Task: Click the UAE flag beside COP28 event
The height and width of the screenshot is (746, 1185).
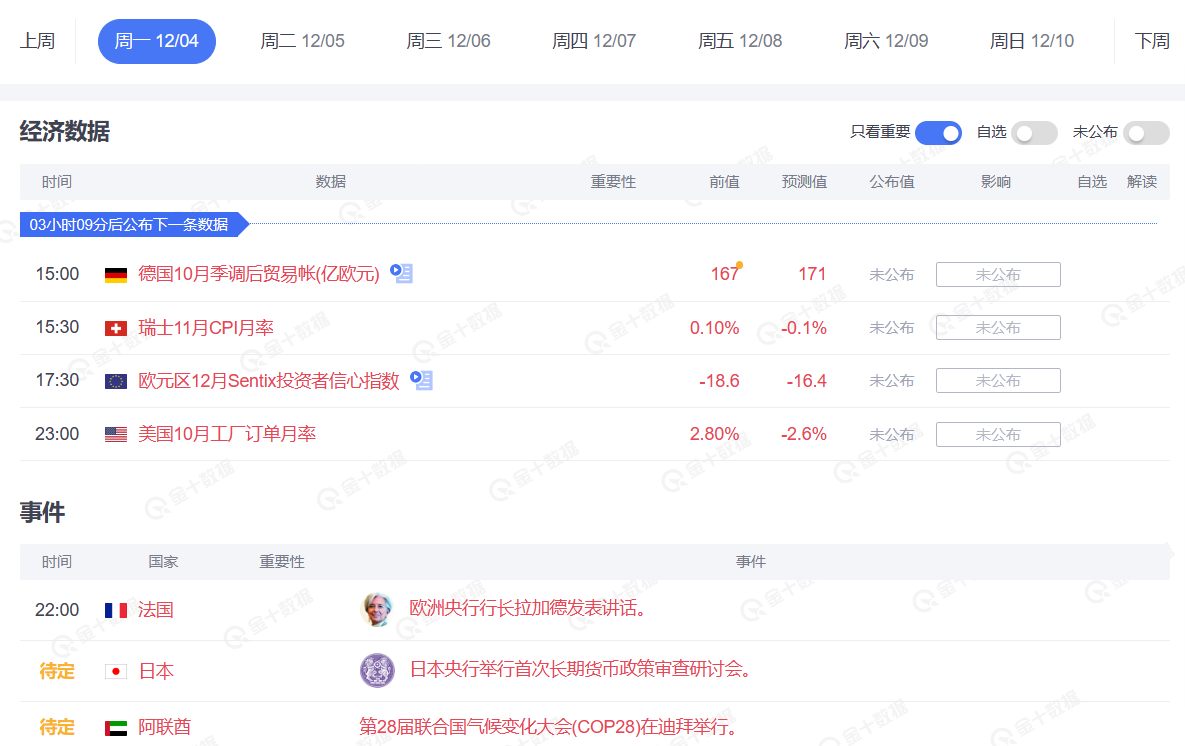Action: click(114, 728)
